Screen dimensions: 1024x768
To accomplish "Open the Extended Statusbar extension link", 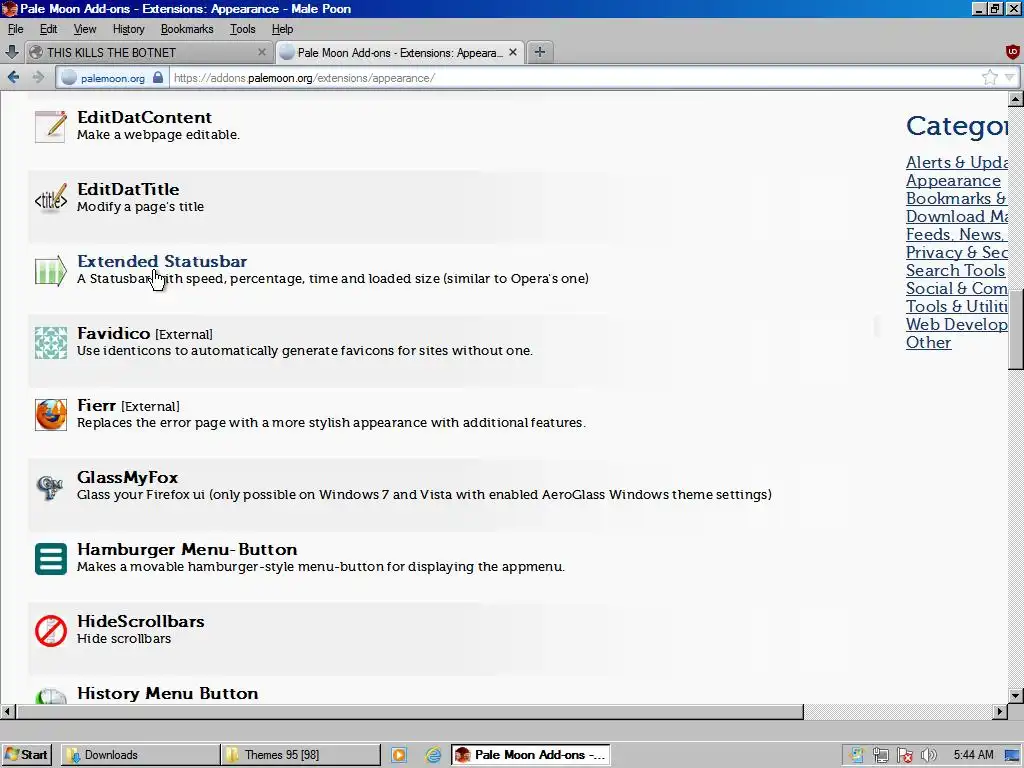I will point(162,261).
